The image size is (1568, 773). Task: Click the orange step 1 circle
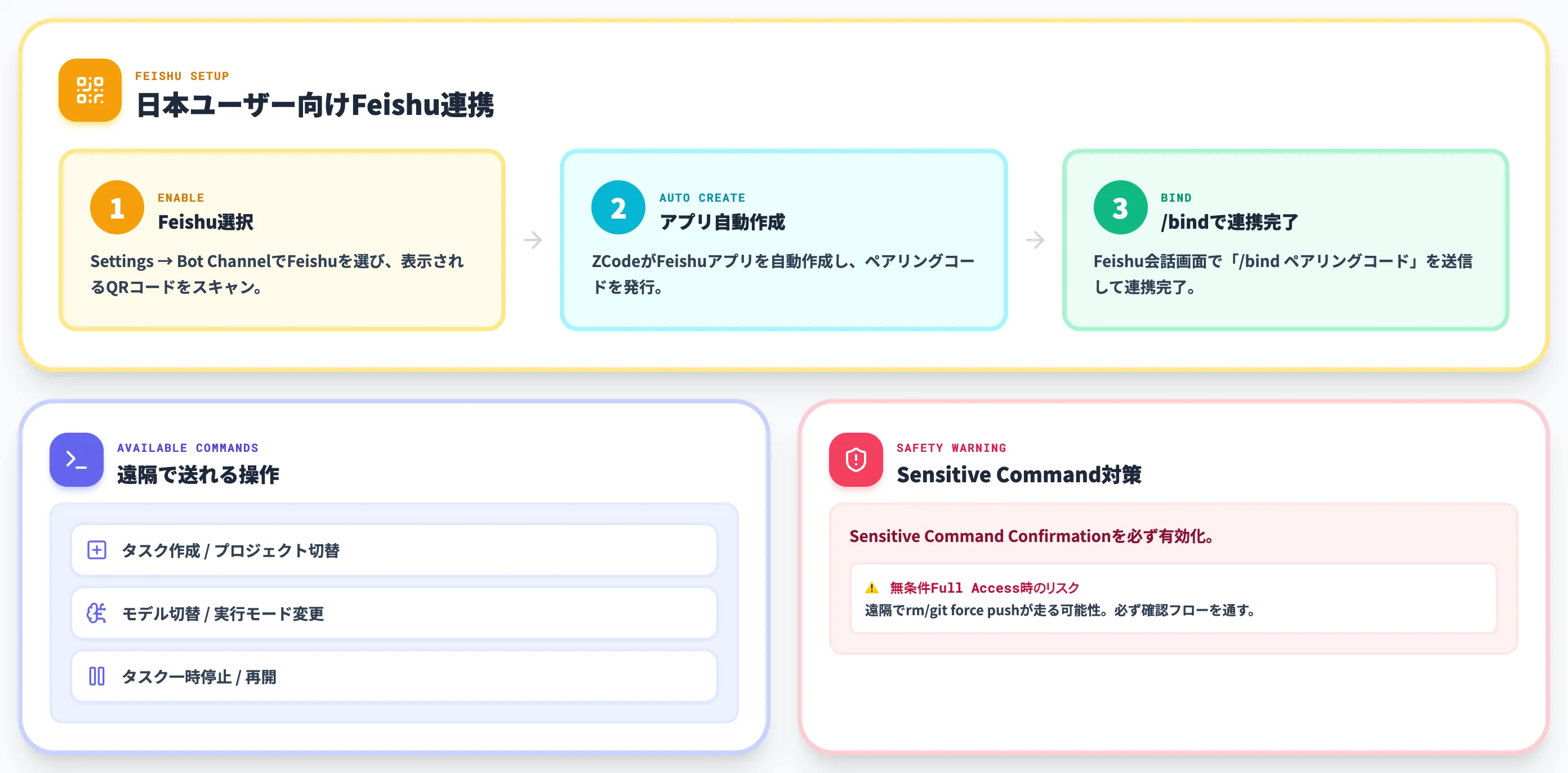coord(117,208)
